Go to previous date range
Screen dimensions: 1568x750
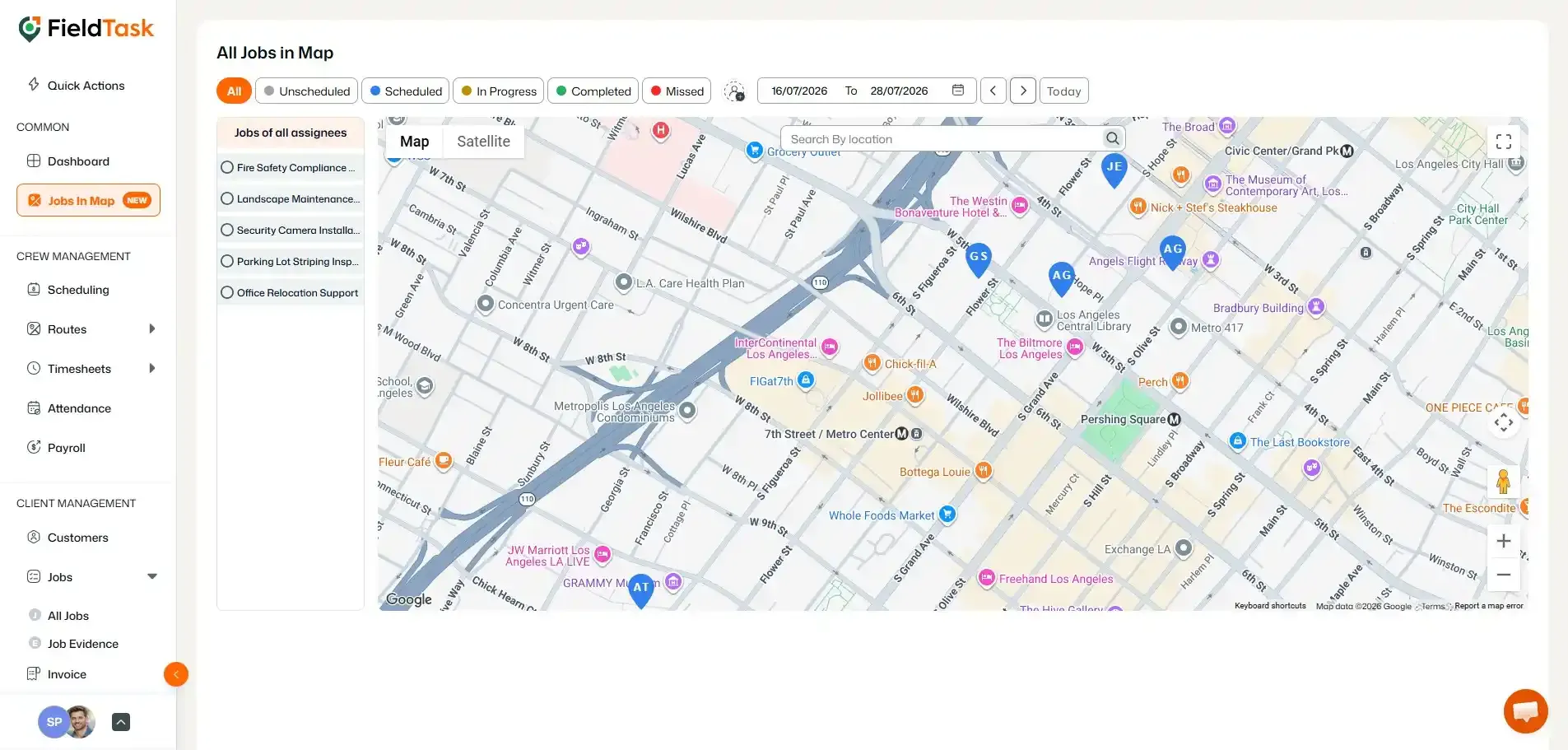(x=993, y=91)
